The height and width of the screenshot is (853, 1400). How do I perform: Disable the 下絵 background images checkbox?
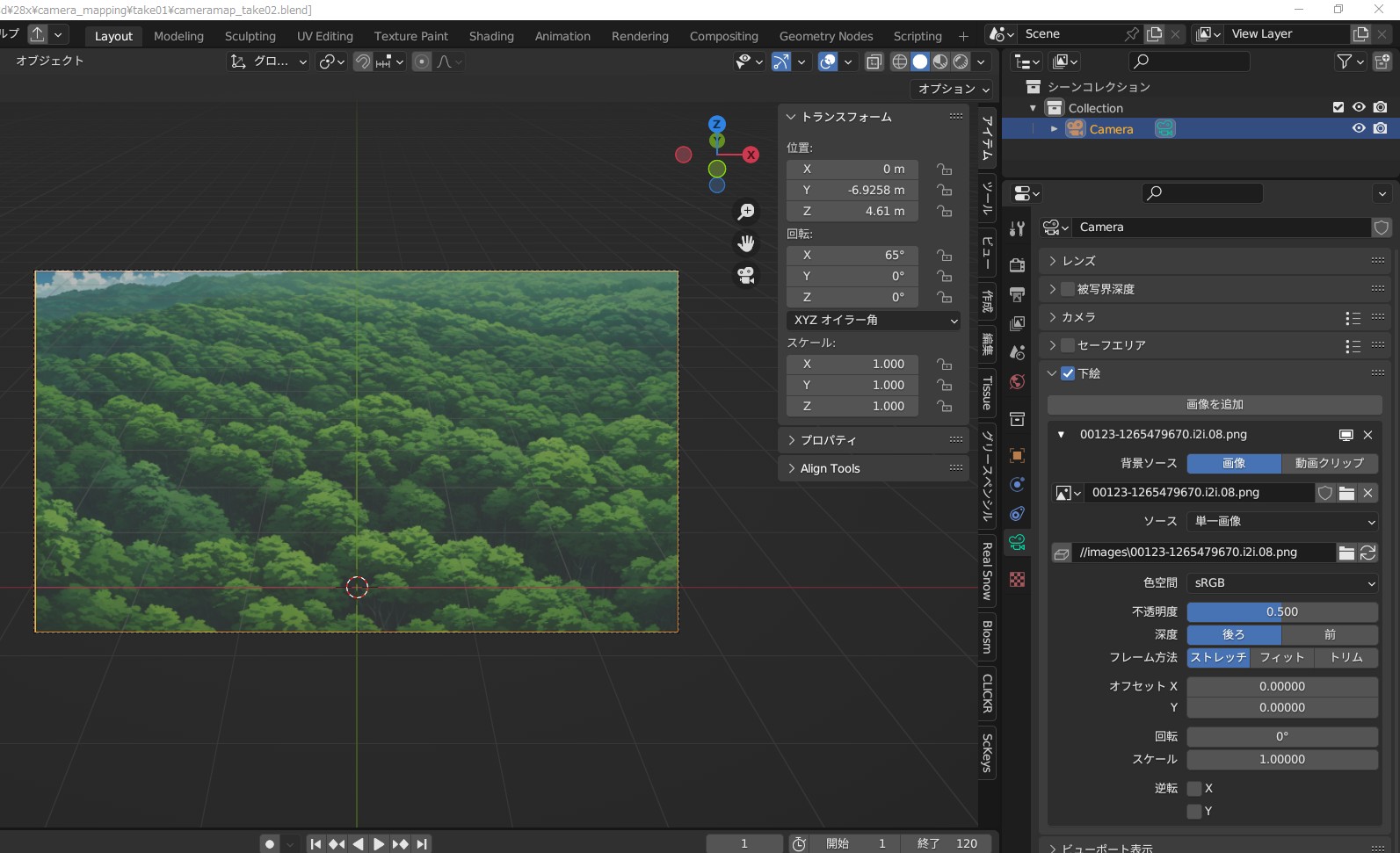pos(1068,373)
